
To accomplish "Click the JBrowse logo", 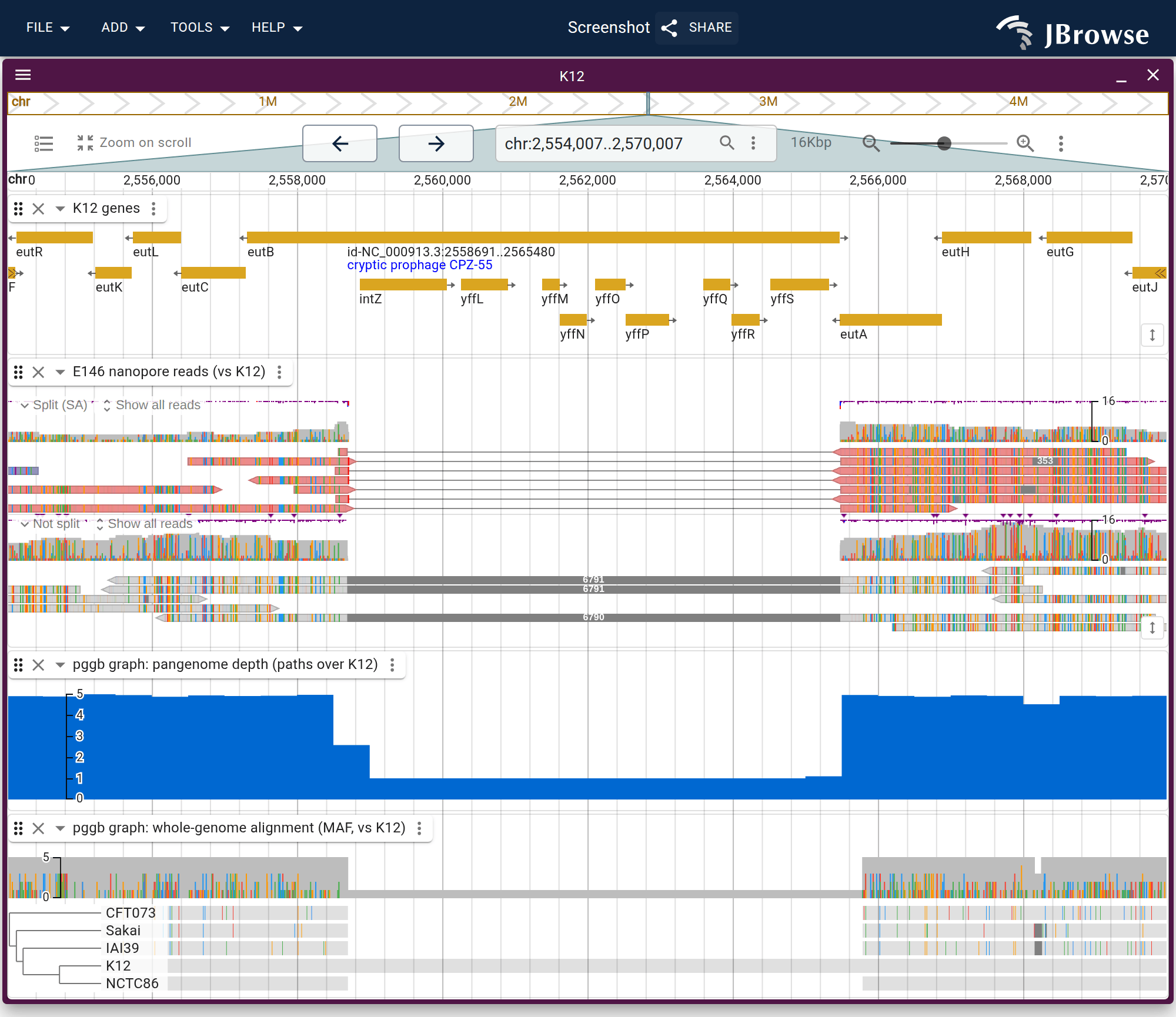I will click(1073, 32).
